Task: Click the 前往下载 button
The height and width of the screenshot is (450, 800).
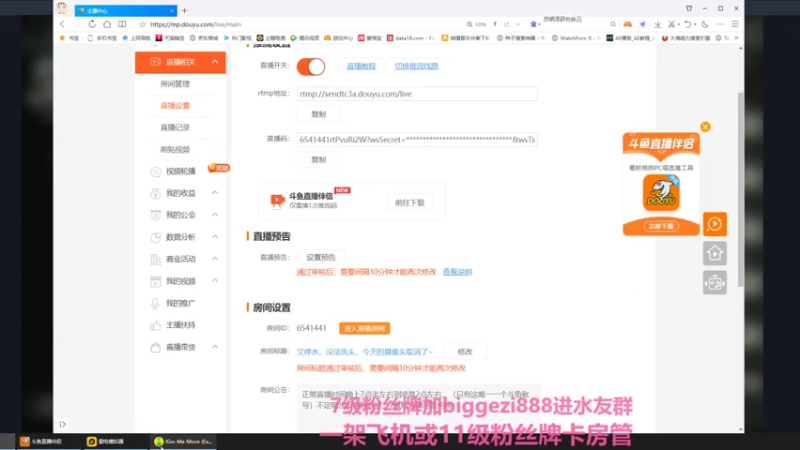Action: pyautogui.click(x=410, y=203)
